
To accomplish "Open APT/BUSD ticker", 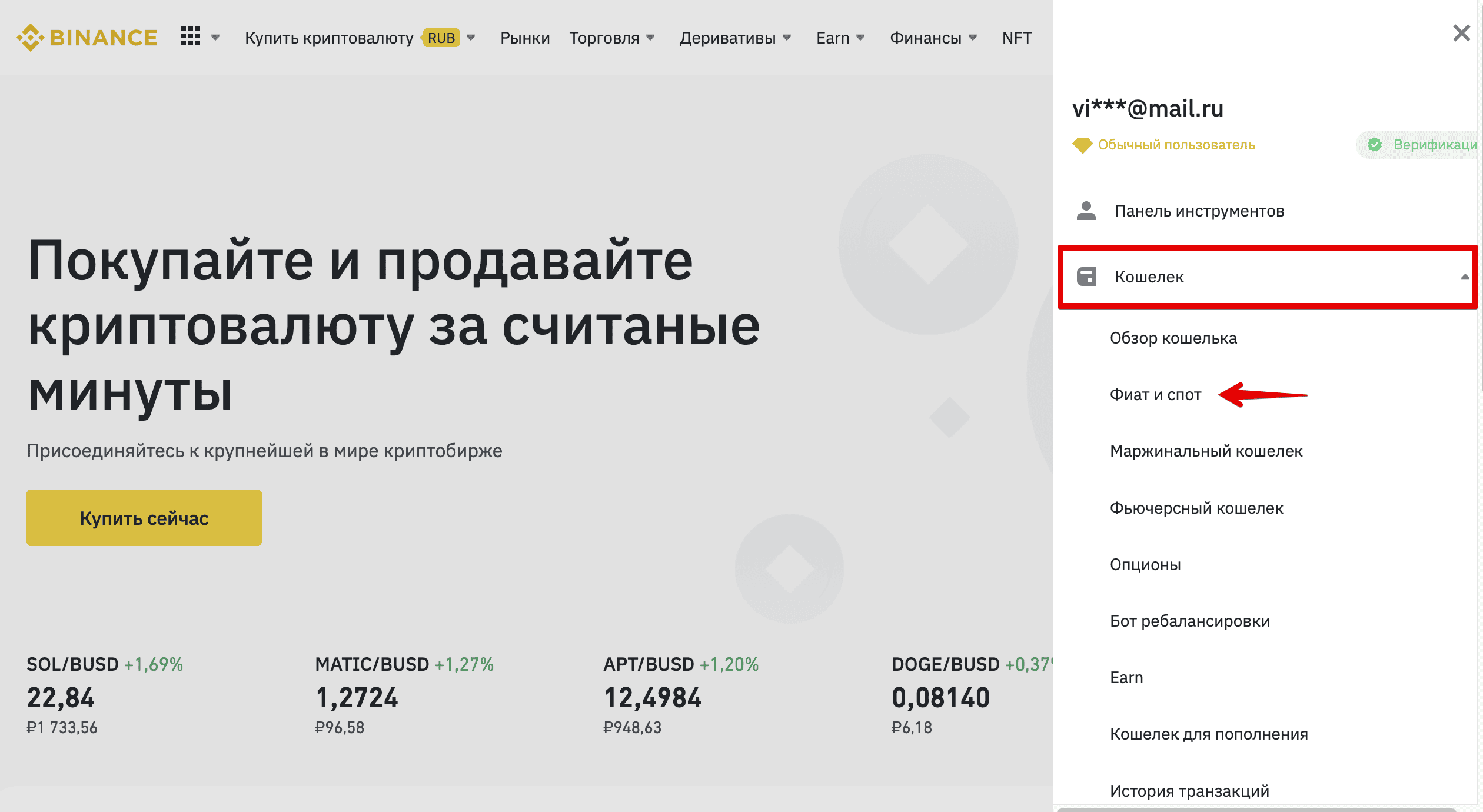I will pos(649,664).
